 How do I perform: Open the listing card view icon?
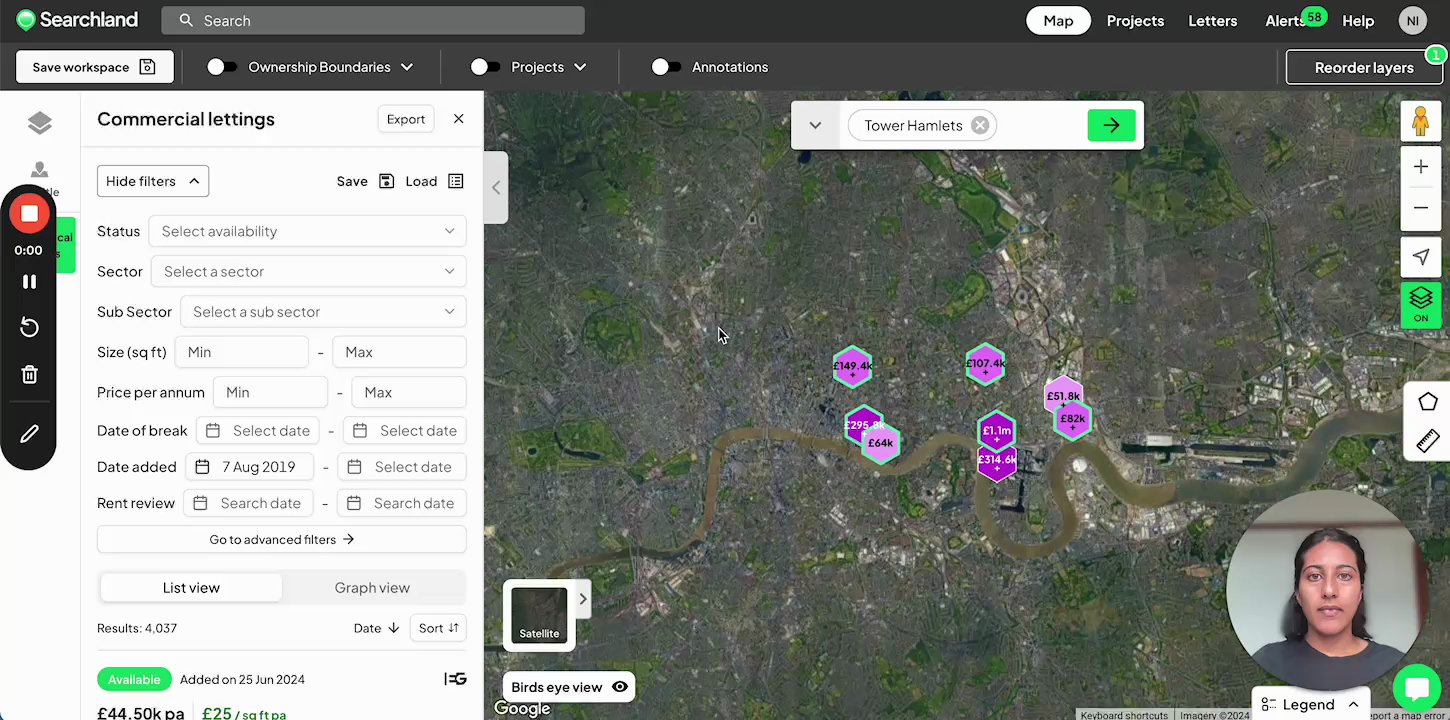pos(455,679)
